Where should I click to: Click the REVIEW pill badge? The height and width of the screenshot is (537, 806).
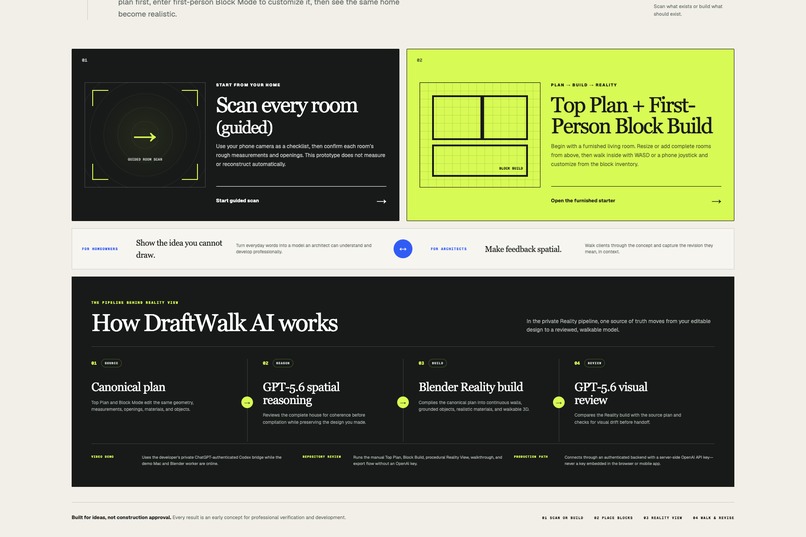pos(594,363)
